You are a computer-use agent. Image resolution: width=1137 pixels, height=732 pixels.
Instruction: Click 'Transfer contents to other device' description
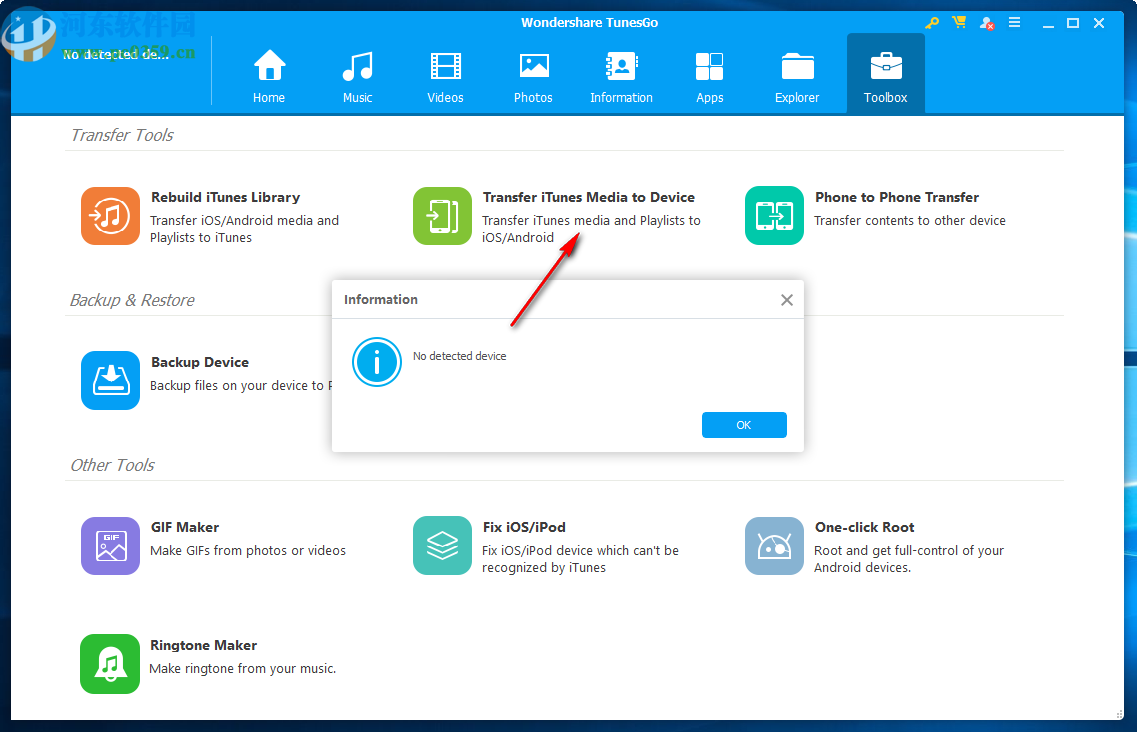click(910, 221)
